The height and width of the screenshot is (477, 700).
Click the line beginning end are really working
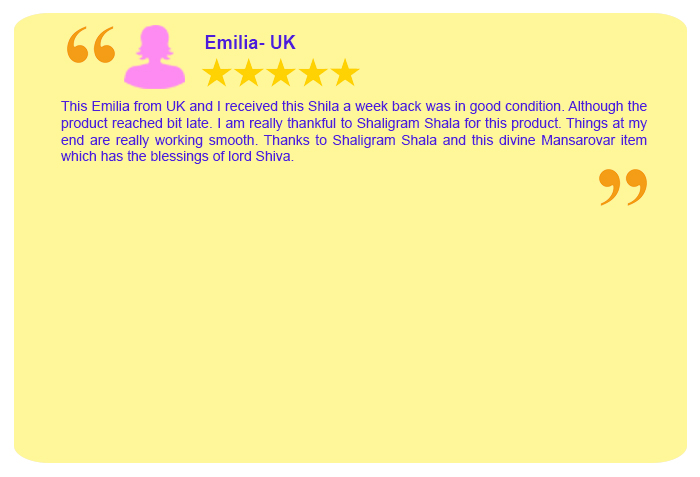point(354,140)
